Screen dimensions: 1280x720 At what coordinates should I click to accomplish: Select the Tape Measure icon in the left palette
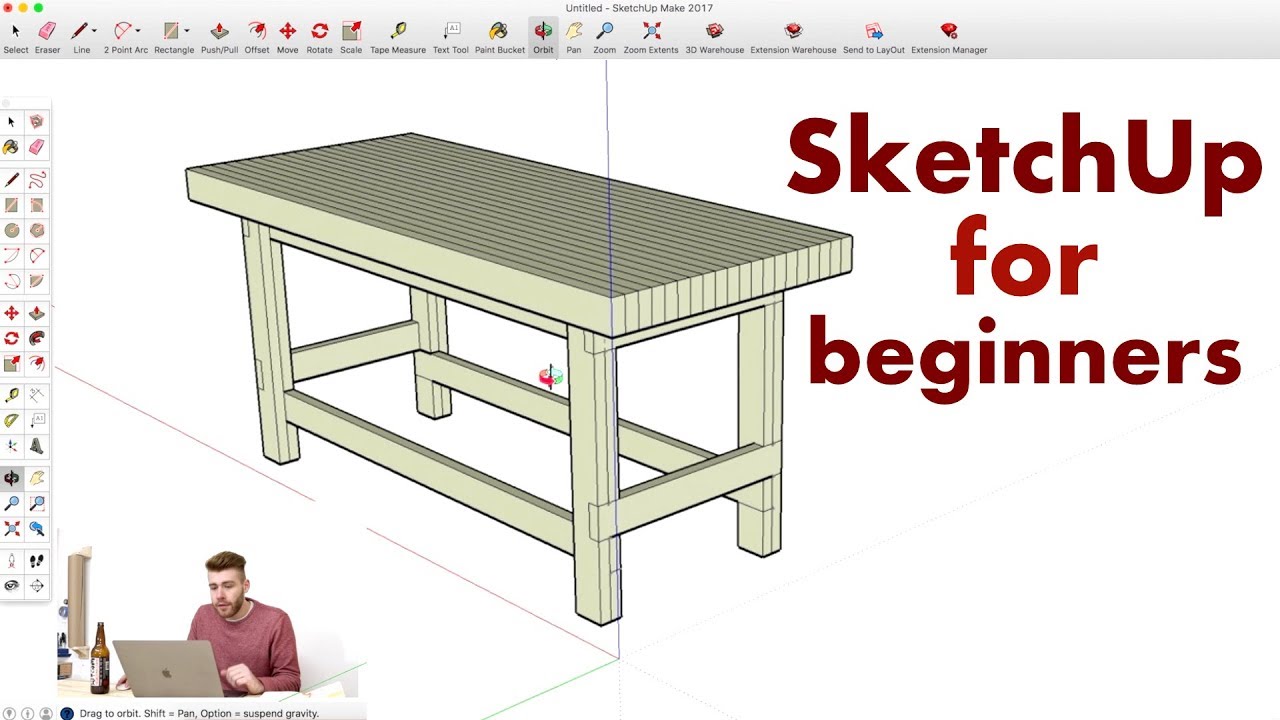pyautogui.click(x=12, y=396)
